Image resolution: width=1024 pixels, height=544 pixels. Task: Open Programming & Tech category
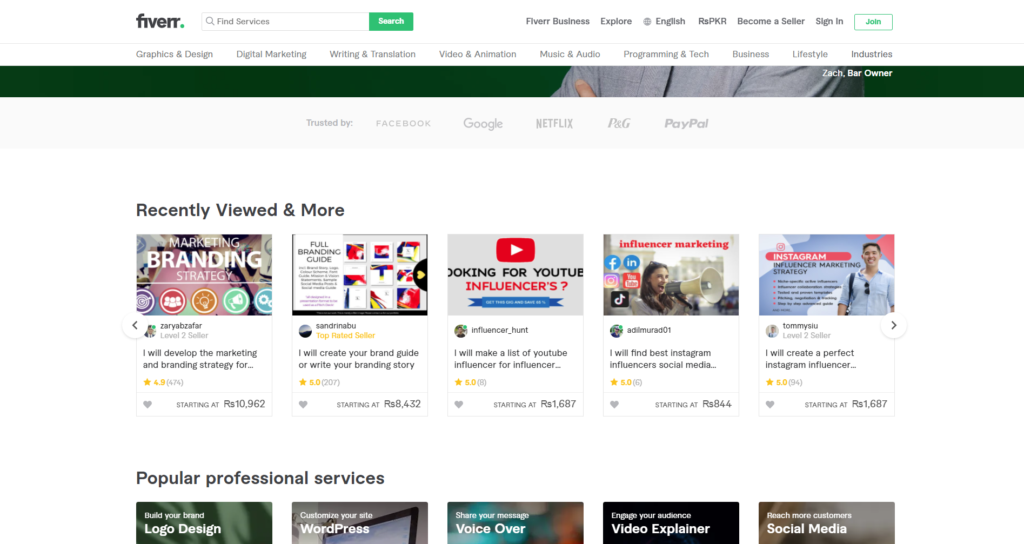tap(666, 54)
